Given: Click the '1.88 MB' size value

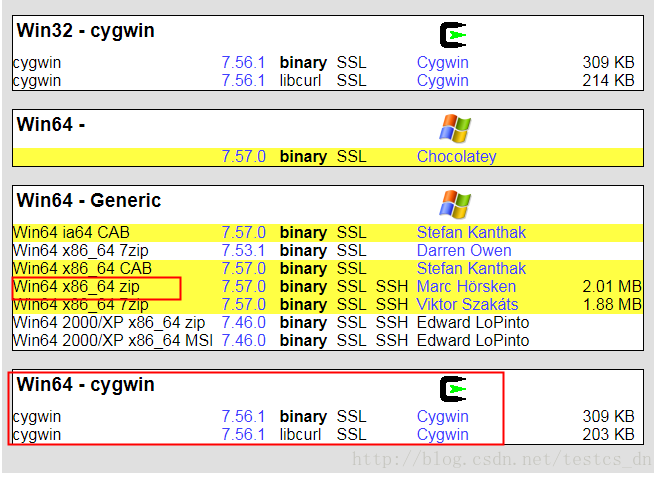Looking at the screenshot, I should click(x=612, y=304).
